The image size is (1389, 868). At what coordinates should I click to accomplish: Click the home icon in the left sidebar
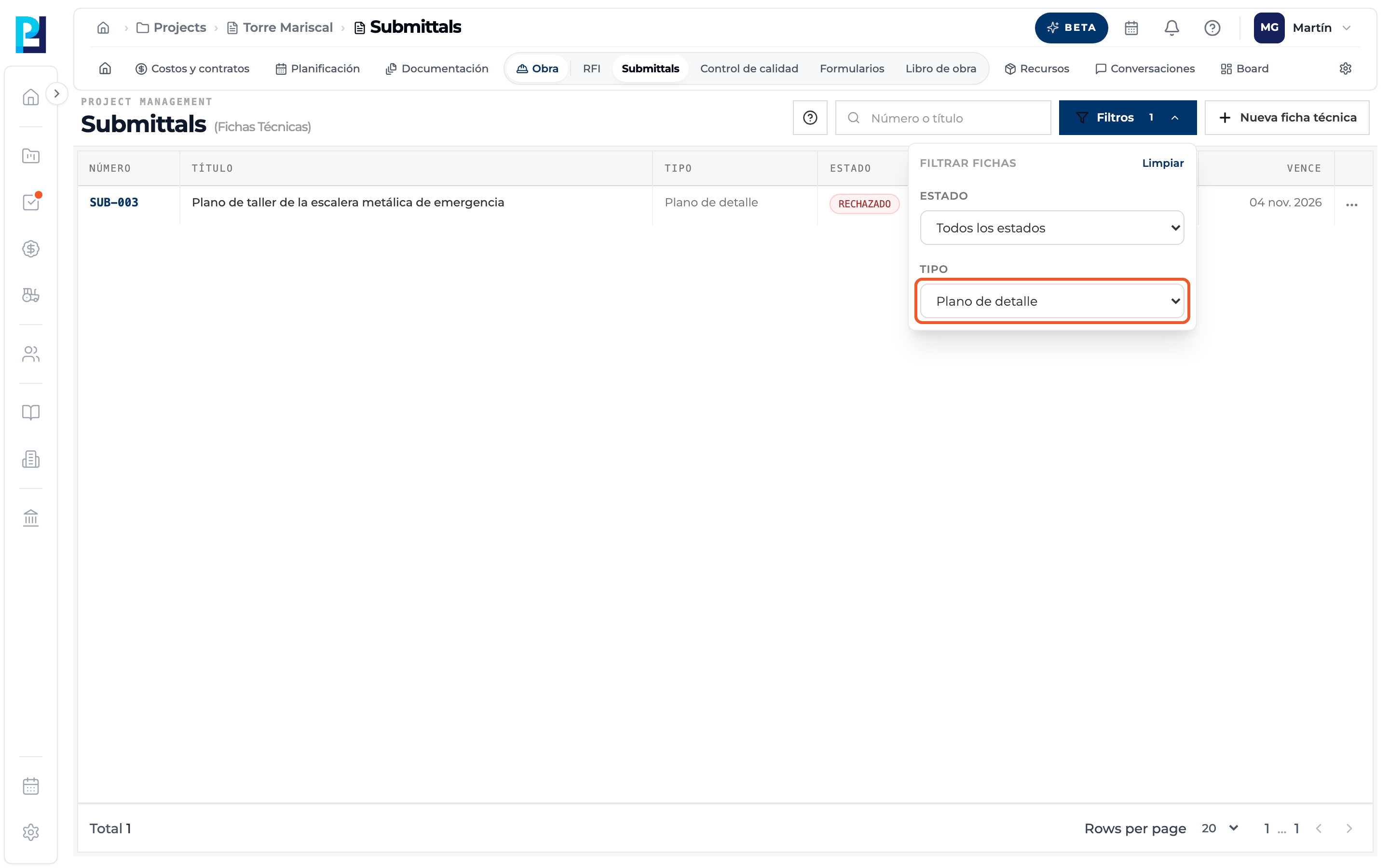[x=30, y=97]
